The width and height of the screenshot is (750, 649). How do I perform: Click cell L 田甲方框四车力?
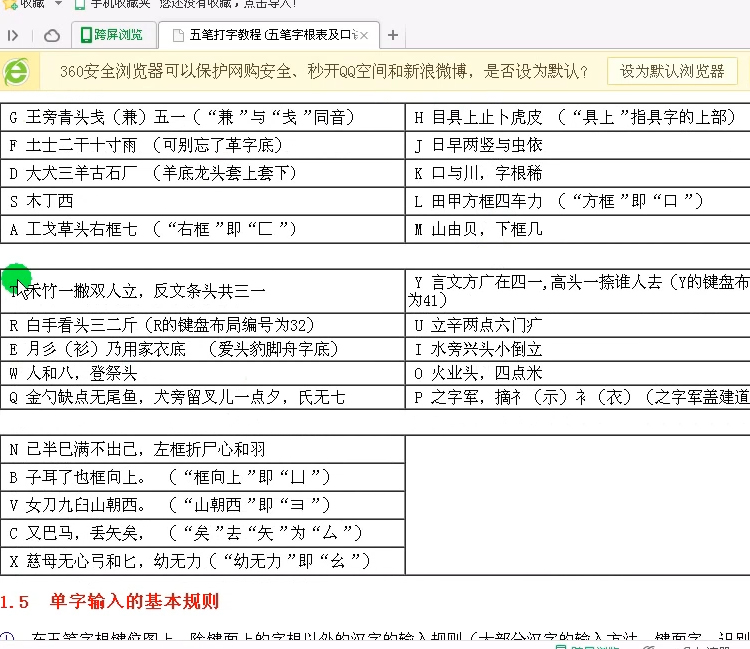[578, 201]
